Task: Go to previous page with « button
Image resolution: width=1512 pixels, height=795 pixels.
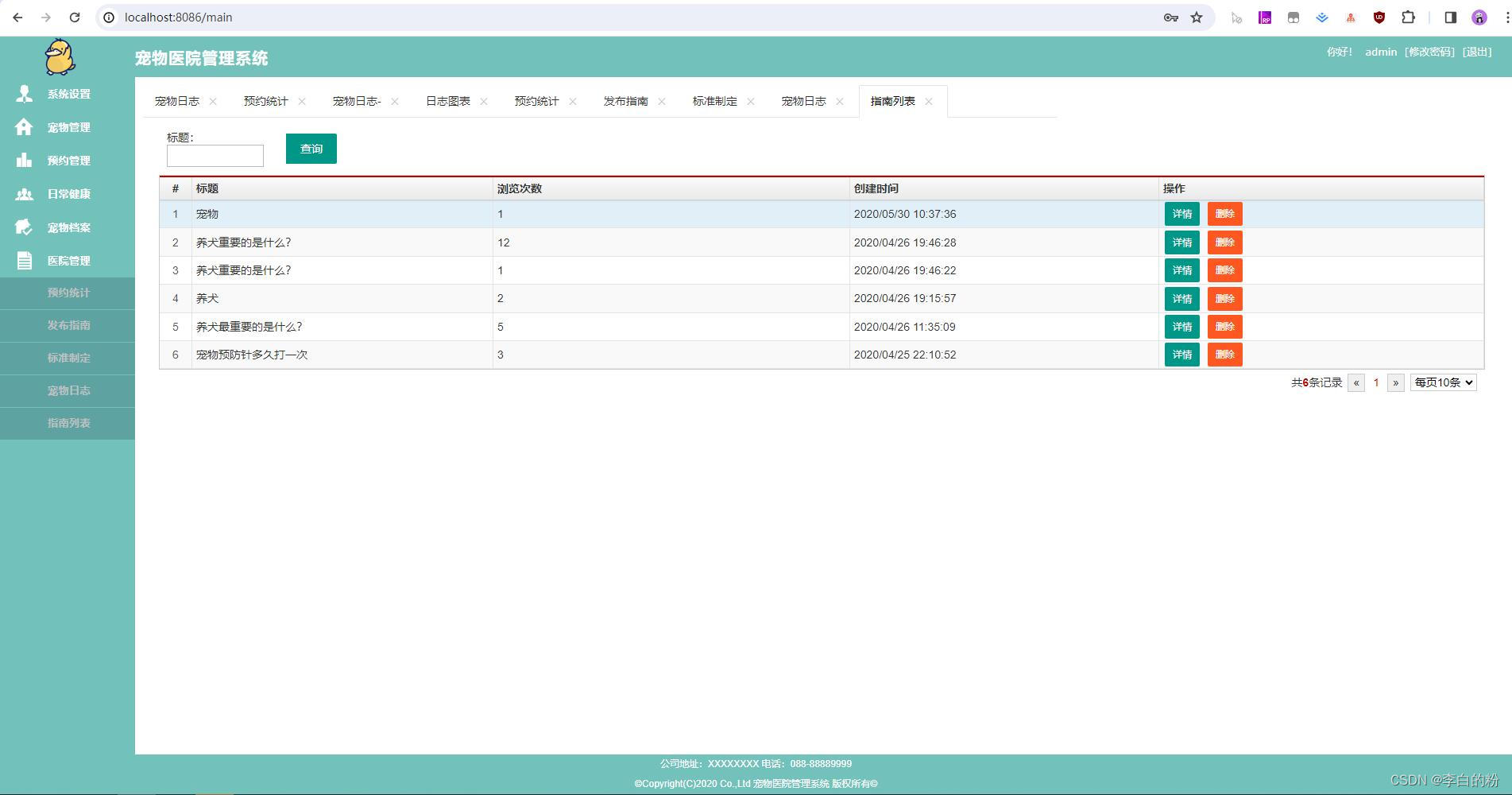Action: click(1356, 383)
